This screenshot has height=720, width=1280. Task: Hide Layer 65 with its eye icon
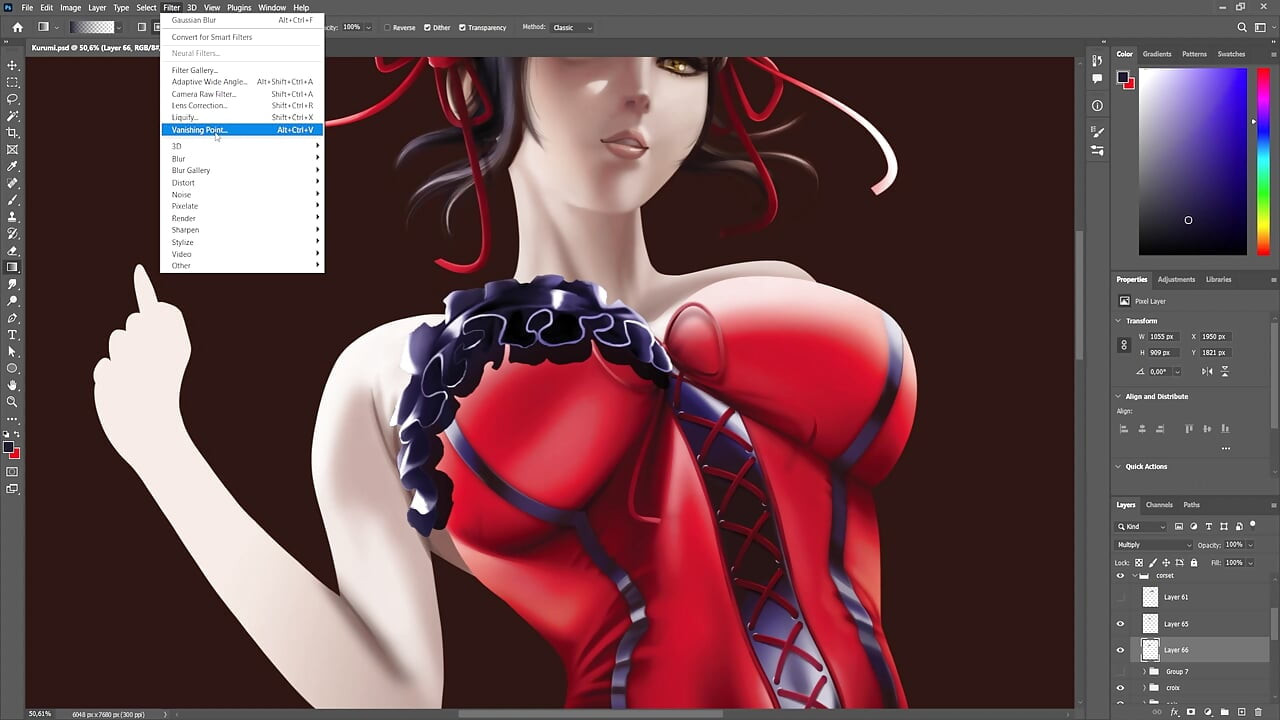coord(1120,624)
